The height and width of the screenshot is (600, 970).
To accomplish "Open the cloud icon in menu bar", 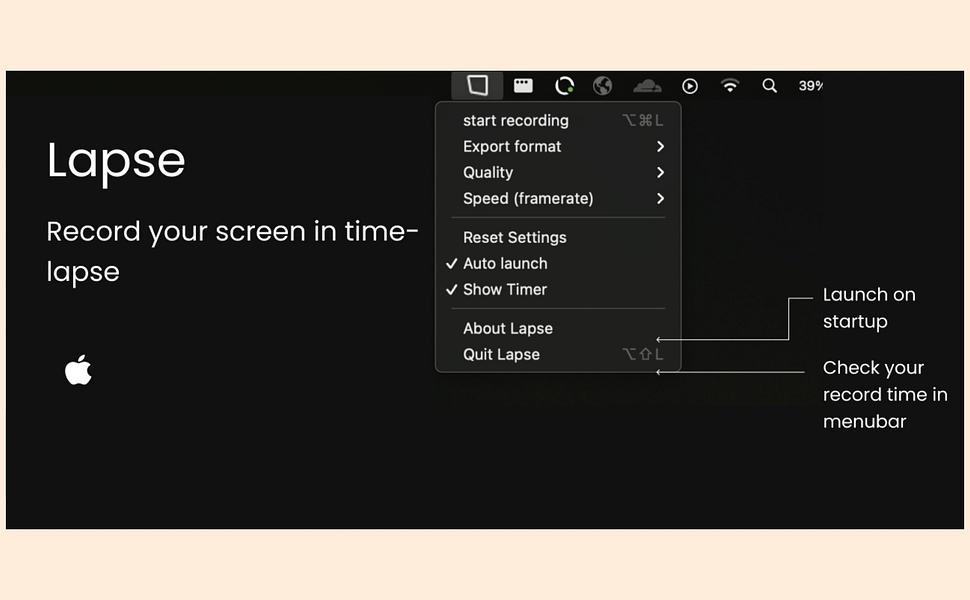I will [647, 85].
